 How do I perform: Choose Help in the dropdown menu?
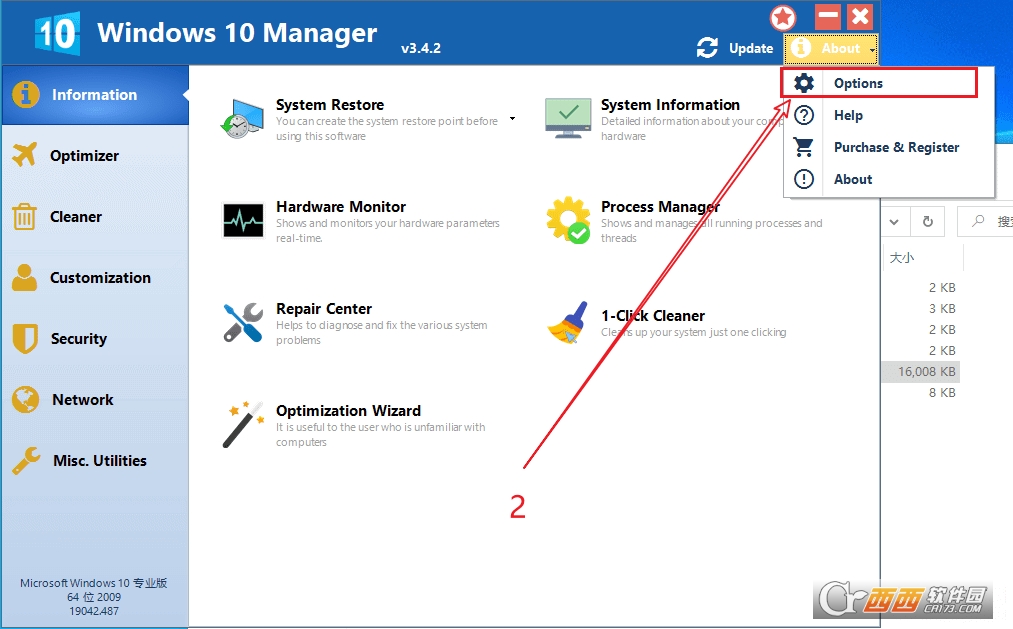click(x=848, y=115)
